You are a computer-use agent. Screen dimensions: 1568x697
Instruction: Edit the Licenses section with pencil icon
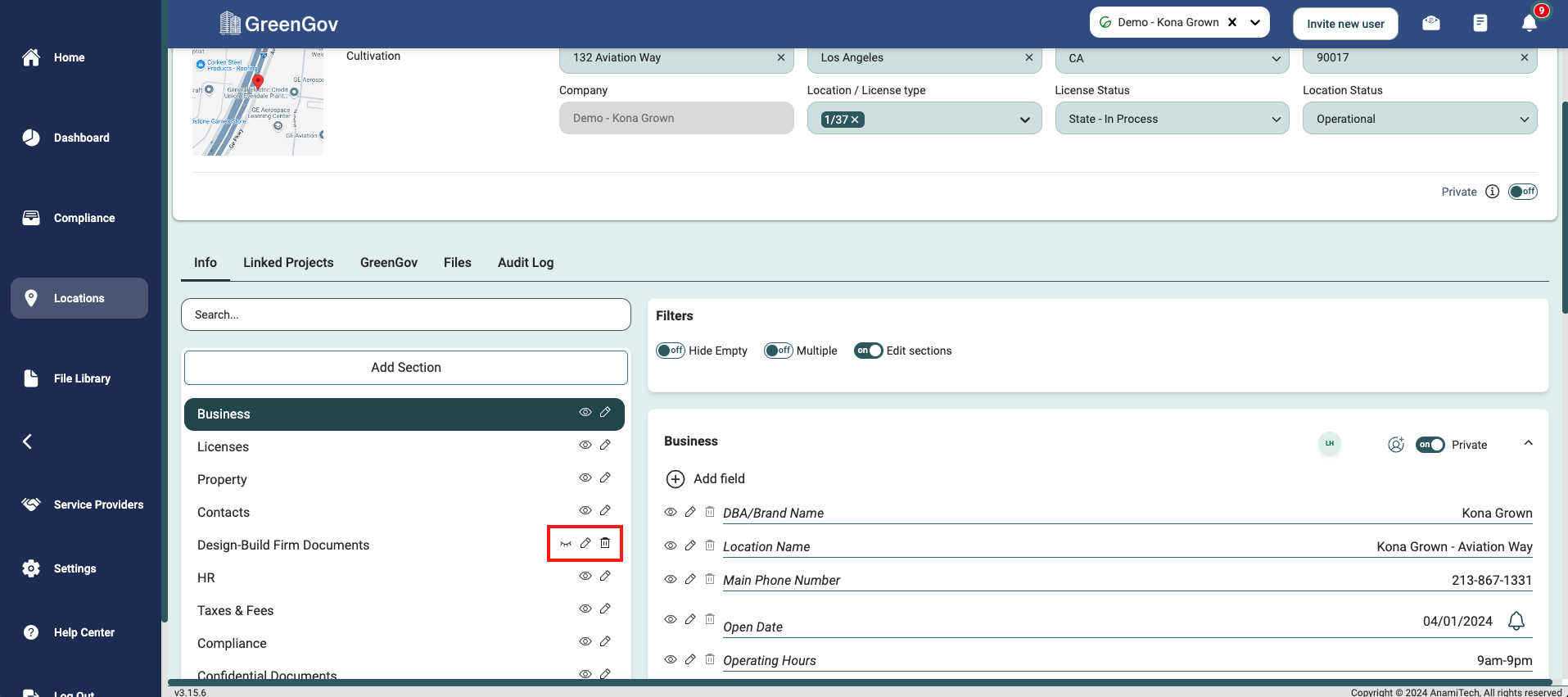[x=605, y=445]
